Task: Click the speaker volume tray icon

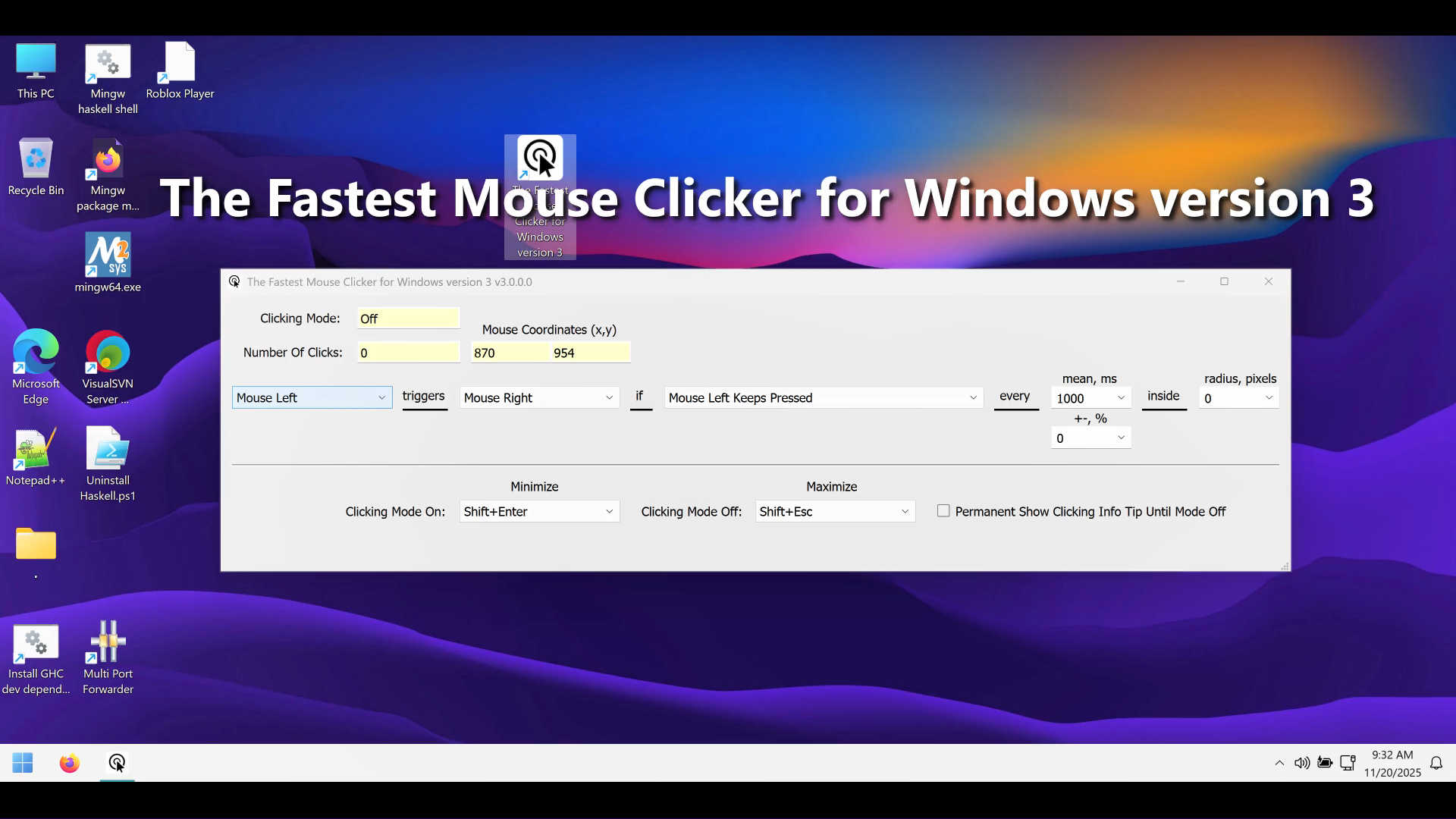Action: coord(1301,763)
